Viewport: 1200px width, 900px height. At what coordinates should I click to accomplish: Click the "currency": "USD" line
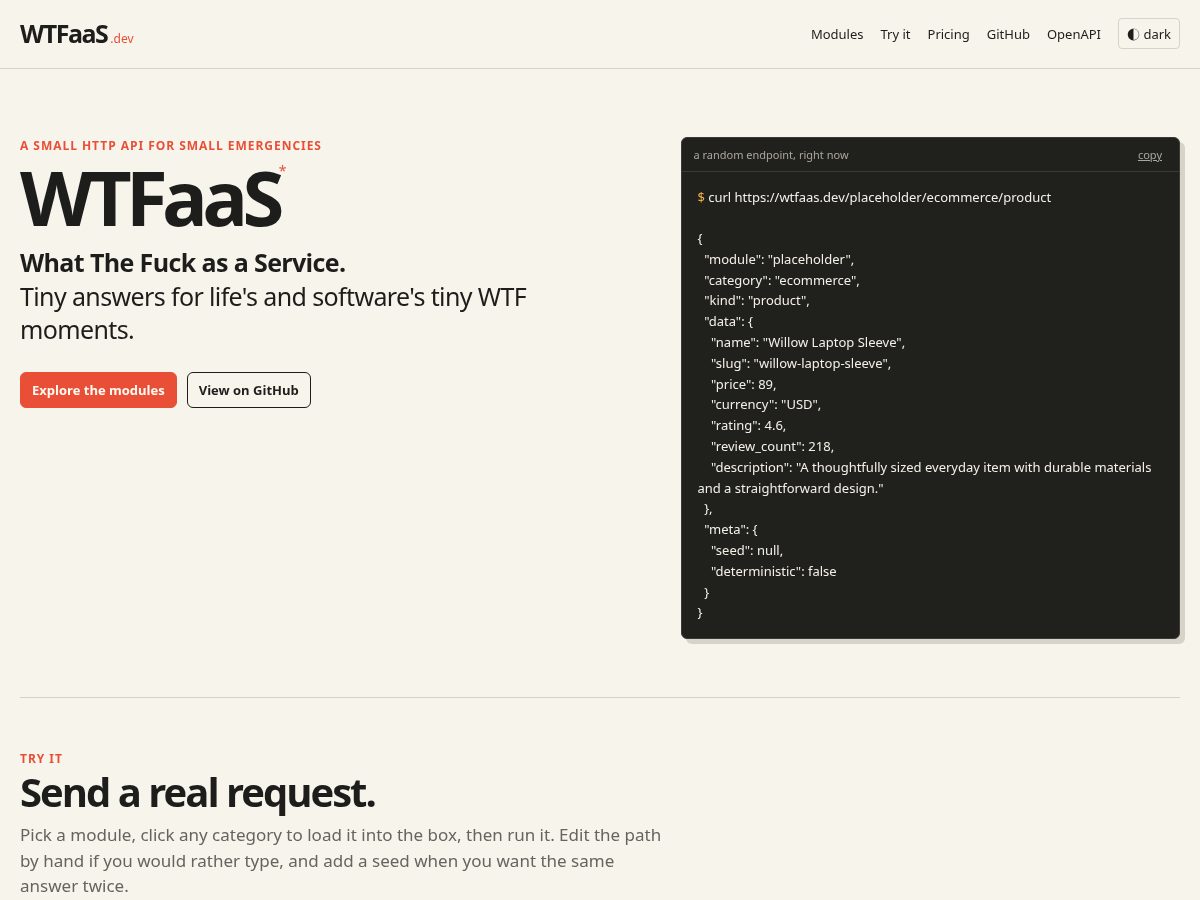(x=766, y=404)
